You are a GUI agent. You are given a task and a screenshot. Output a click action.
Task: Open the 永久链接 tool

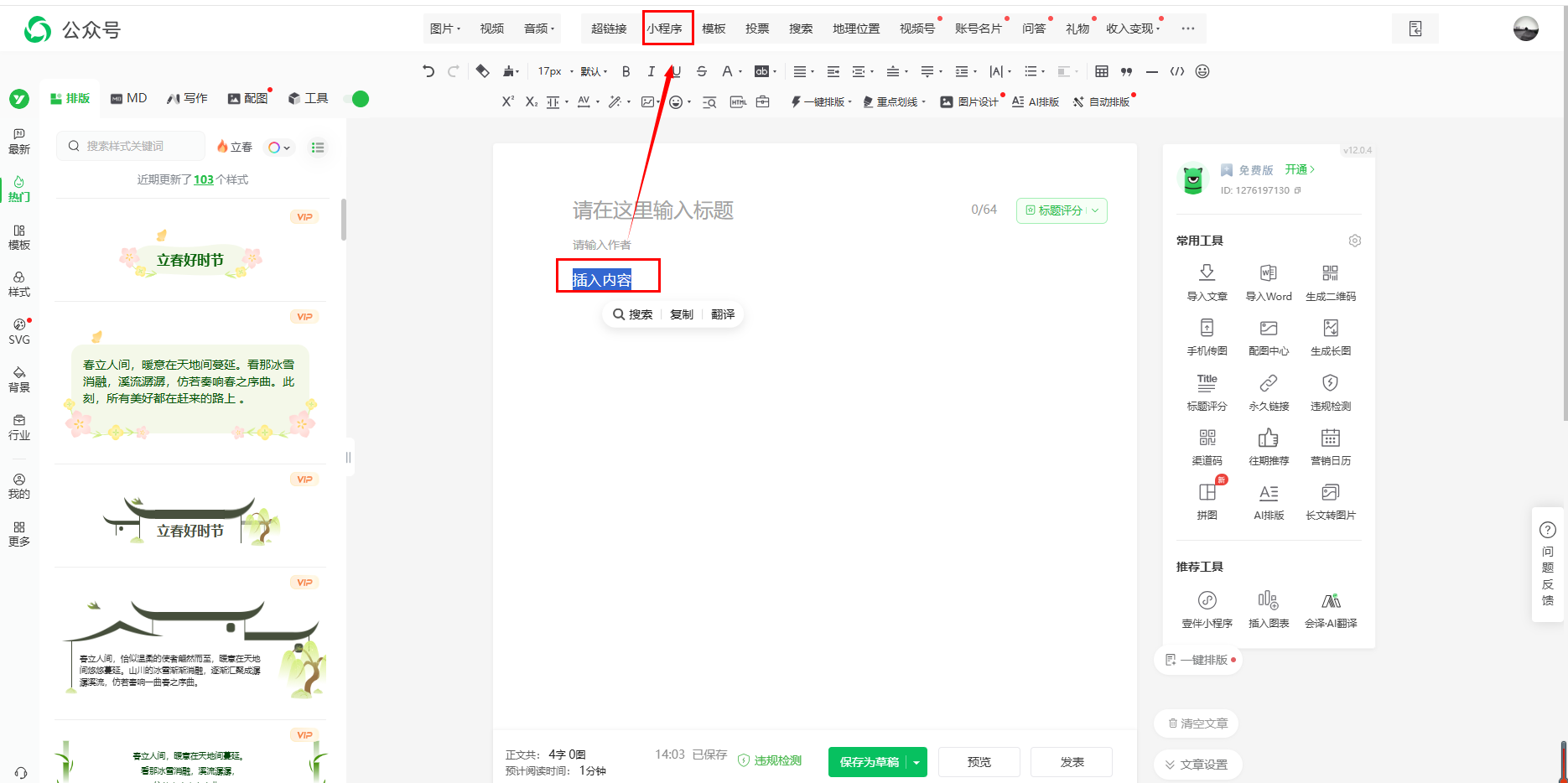tap(1269, 391)
